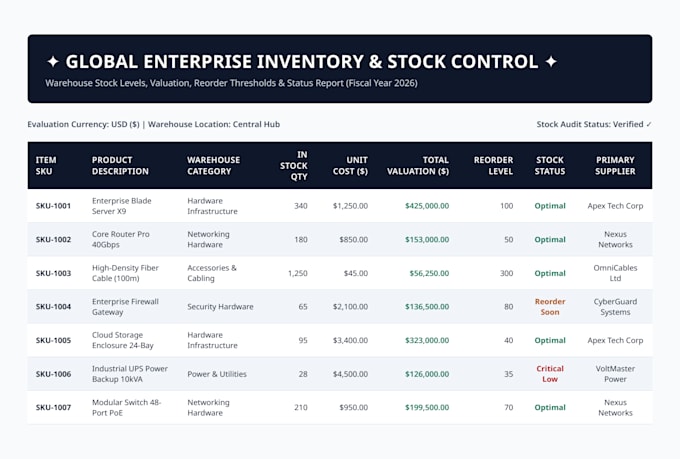Screen dimensions: 680x459
Task: Click the UNIT COST ($) column header
Action: 350,166
